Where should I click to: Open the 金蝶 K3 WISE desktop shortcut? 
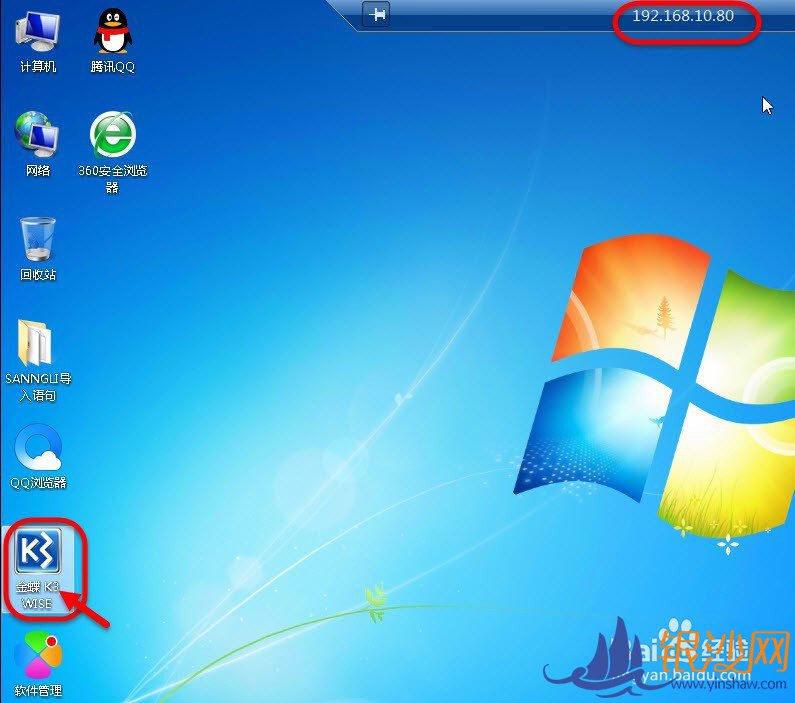point(38,551)
